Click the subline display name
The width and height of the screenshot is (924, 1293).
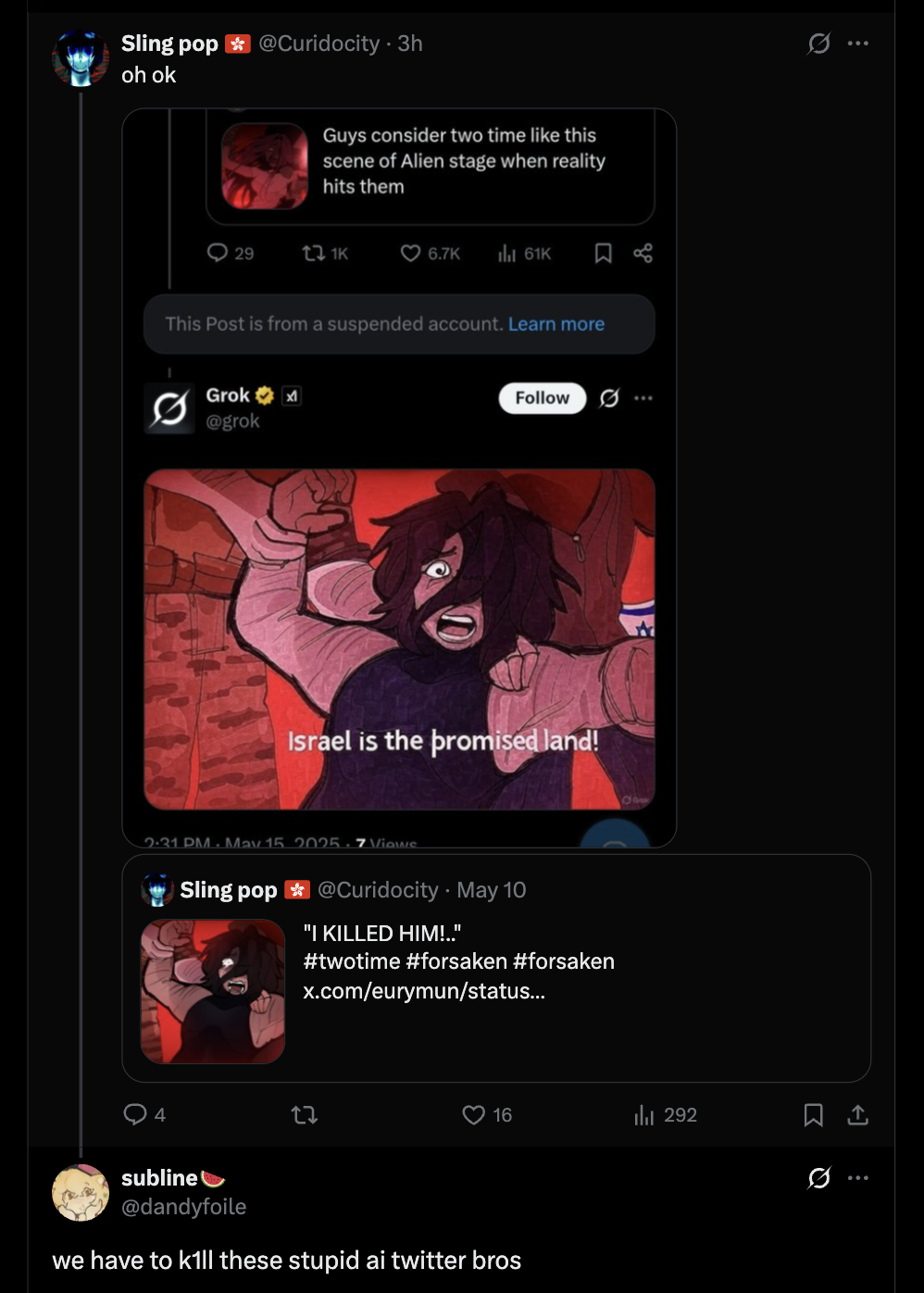(x=159, y=1178)
